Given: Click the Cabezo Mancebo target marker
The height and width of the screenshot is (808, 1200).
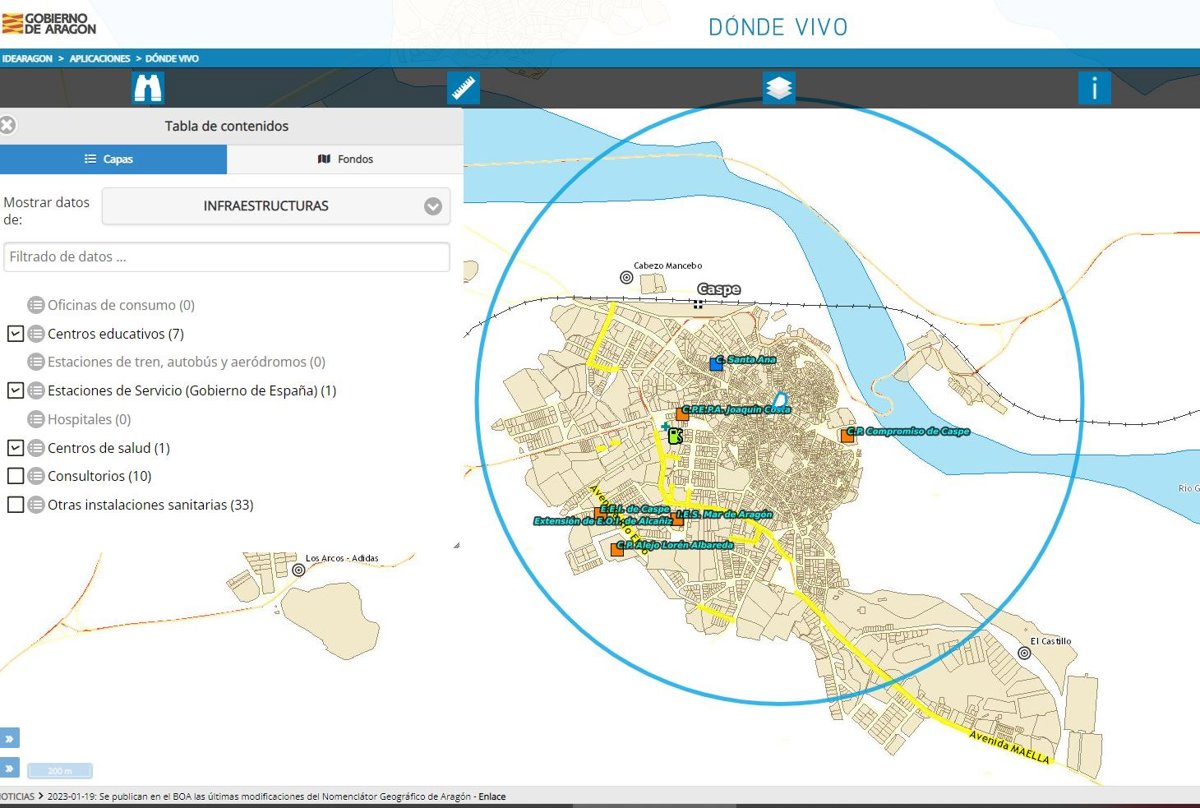Looking at the screenshot, I should (627, 278).
